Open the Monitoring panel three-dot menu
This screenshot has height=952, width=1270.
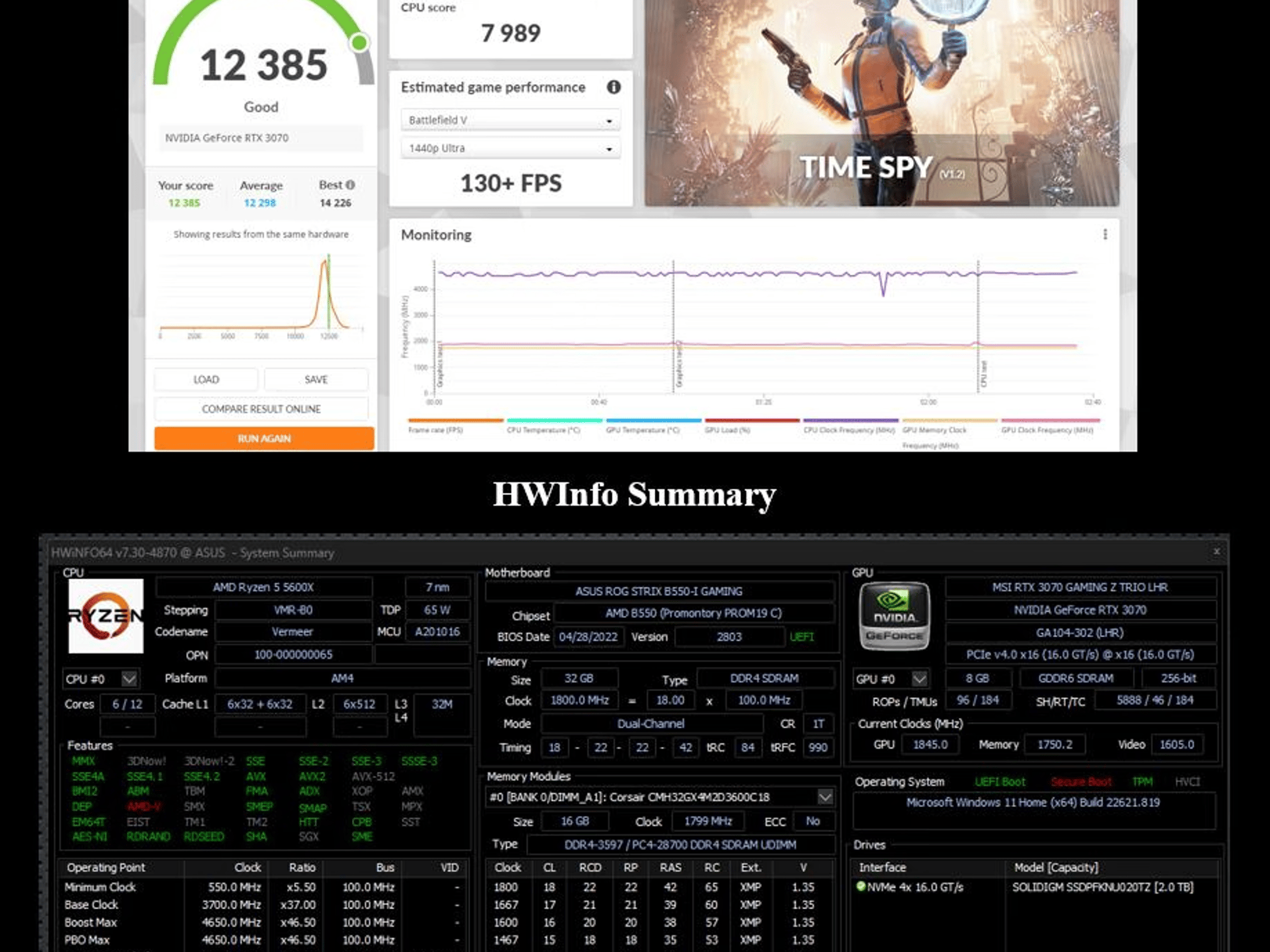pos(1105,234)
